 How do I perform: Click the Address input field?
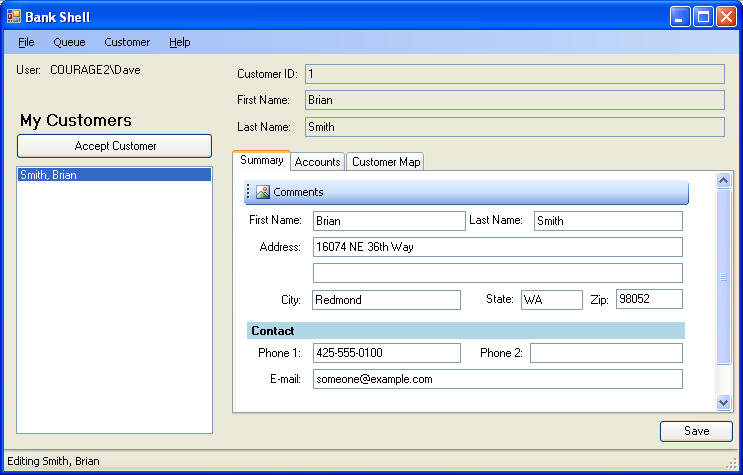(x=497, y=247)
